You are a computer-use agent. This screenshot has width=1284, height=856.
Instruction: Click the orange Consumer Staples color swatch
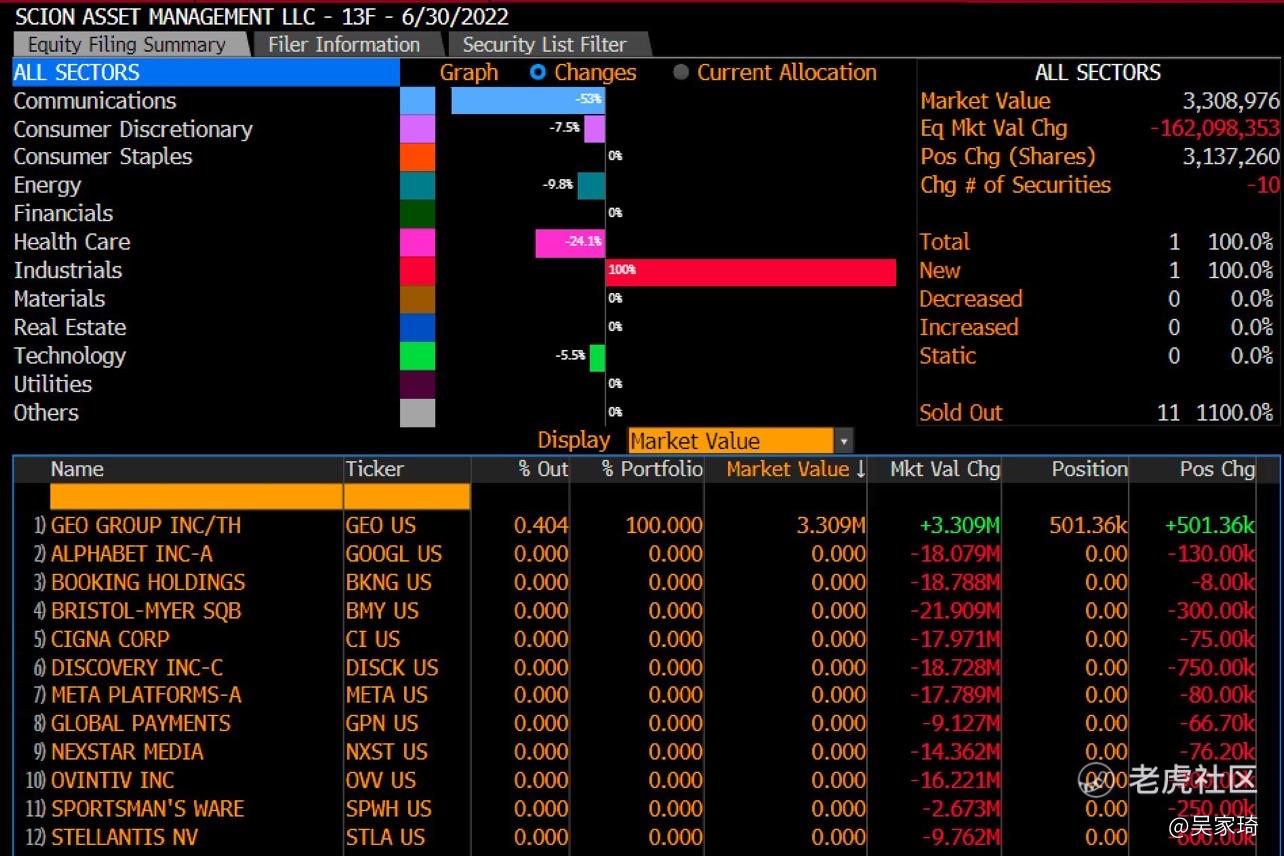pyautogui.click(x=418, y=157)
